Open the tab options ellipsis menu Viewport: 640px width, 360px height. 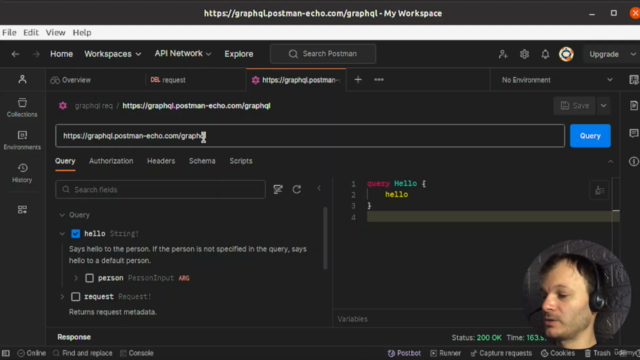(x=379, y=80)
